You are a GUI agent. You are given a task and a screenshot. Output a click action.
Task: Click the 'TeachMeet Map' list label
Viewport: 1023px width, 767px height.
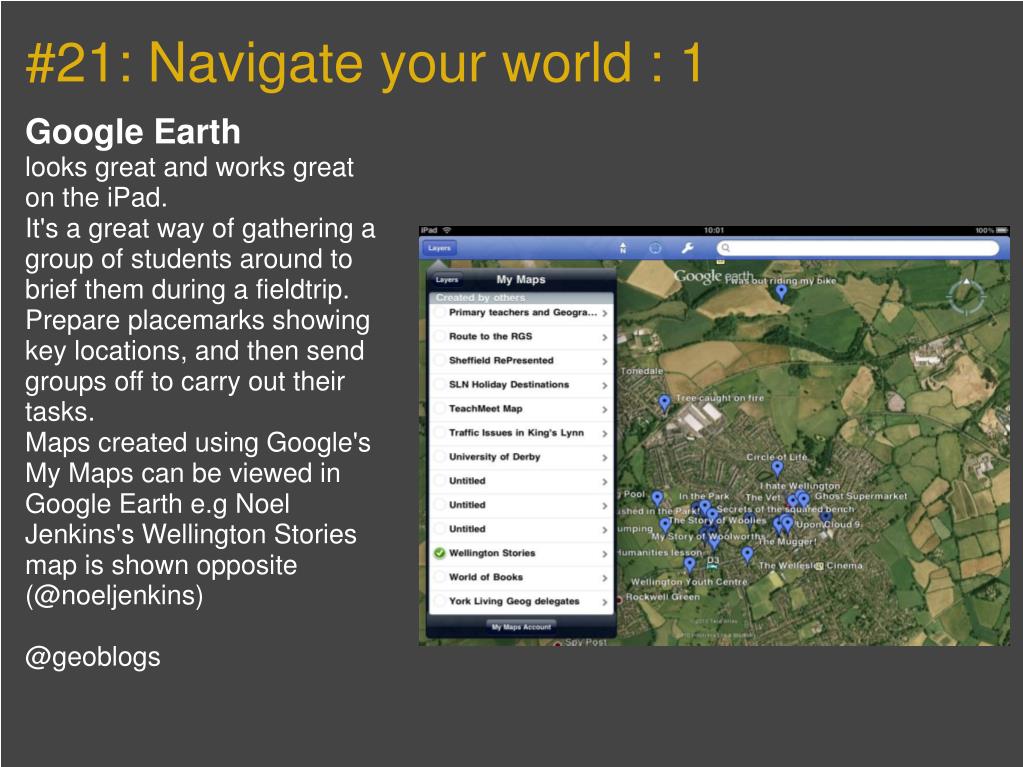pos(485,408)
